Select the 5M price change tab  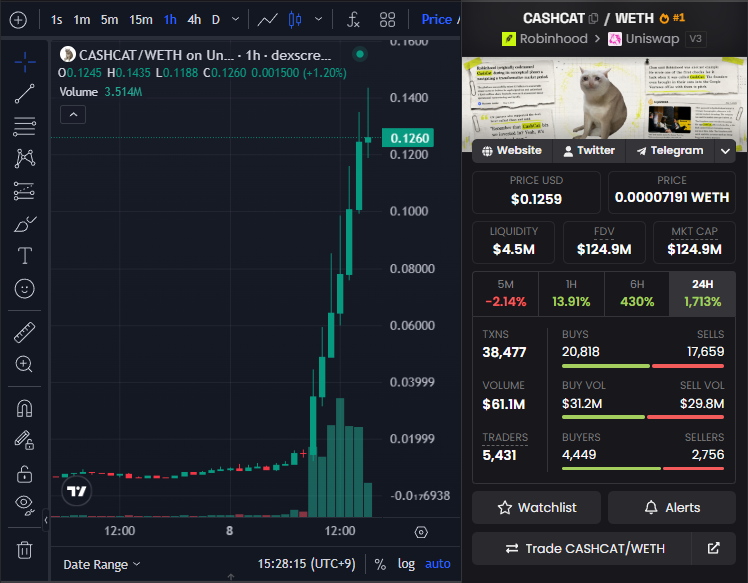tap(506, 293)
